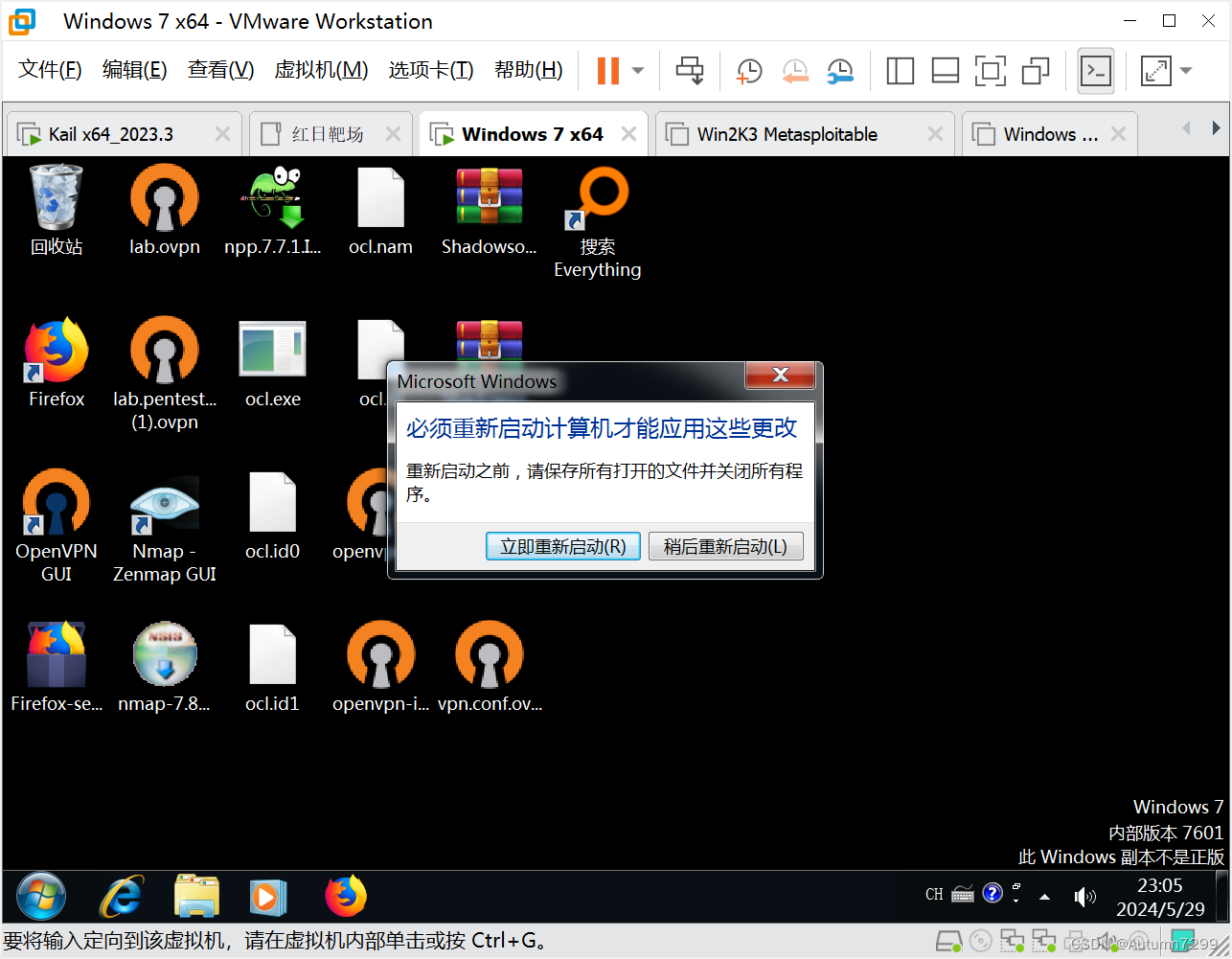Screen dimensions: 1232x959
Task: Open the Windows 7 Start menu
Action: (x=41, y=897)
